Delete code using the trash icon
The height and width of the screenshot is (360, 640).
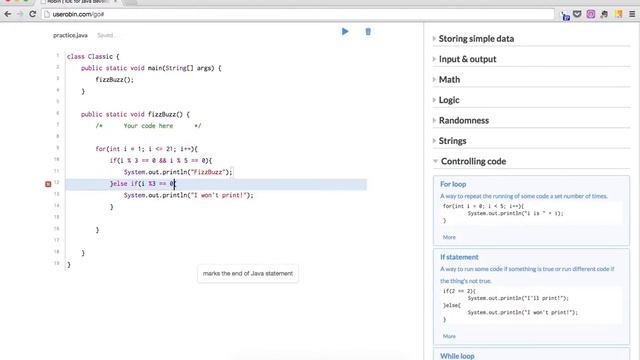click(368, 32)
